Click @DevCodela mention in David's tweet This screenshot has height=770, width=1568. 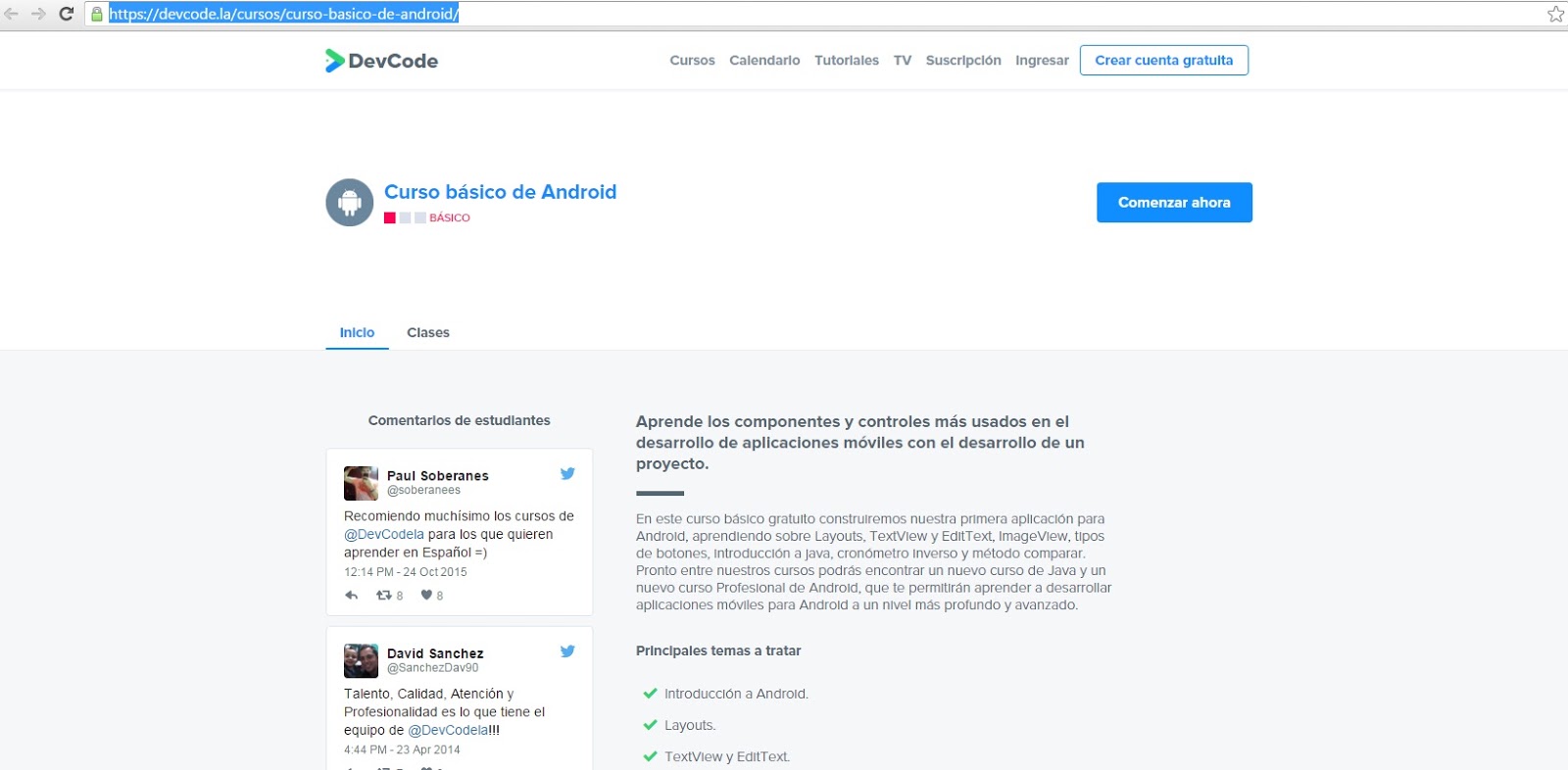(448, 731)
